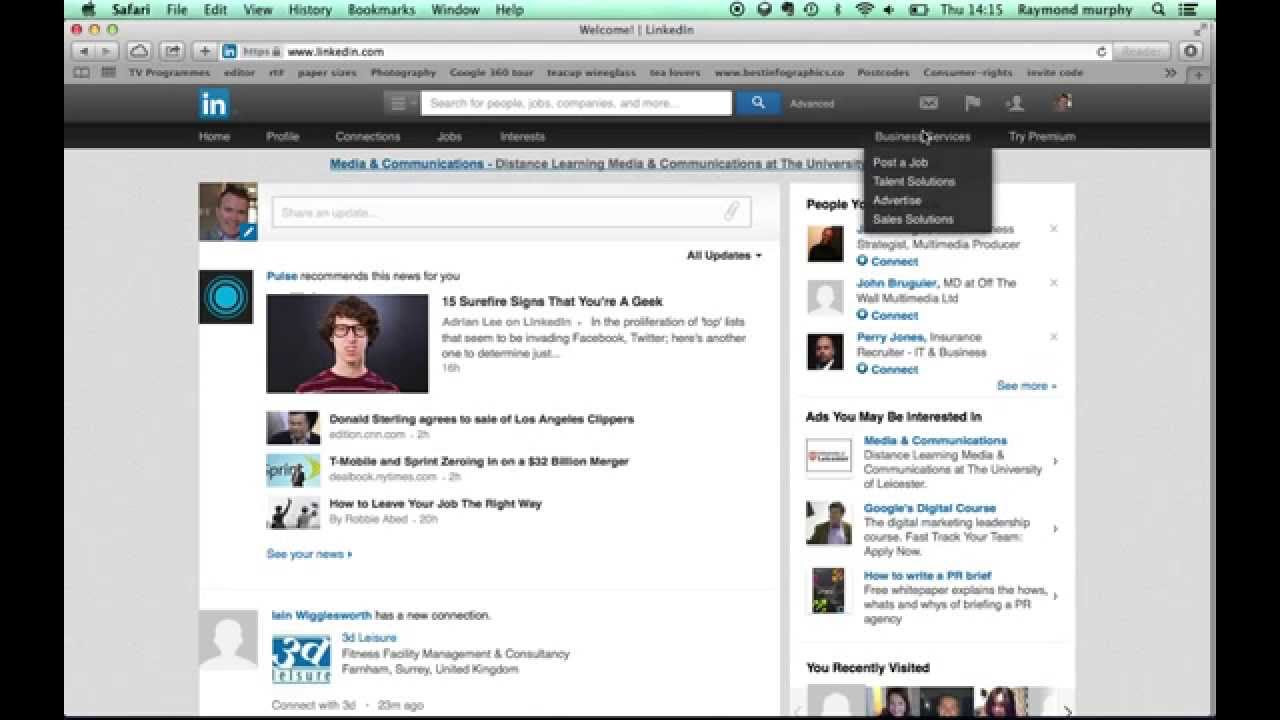Expand the Media & Communications ad arrow
This screenshot has height=720, width=1280.
click(x=1055, y=461)
